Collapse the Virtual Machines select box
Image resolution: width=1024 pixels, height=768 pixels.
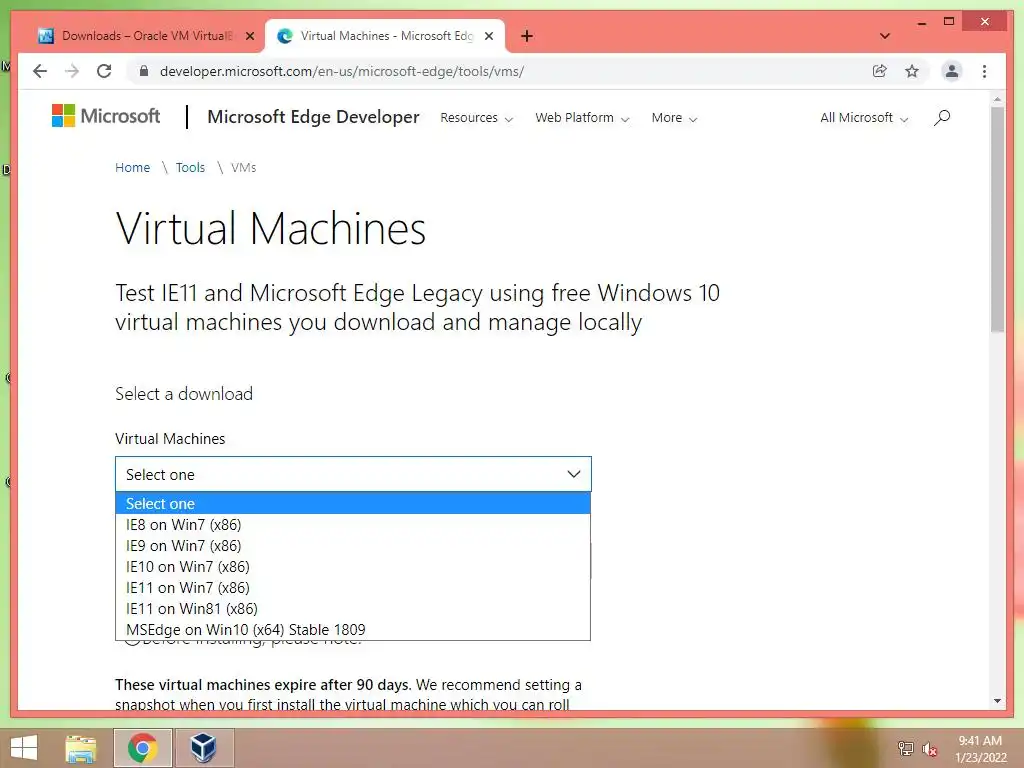tap(353, 474)
